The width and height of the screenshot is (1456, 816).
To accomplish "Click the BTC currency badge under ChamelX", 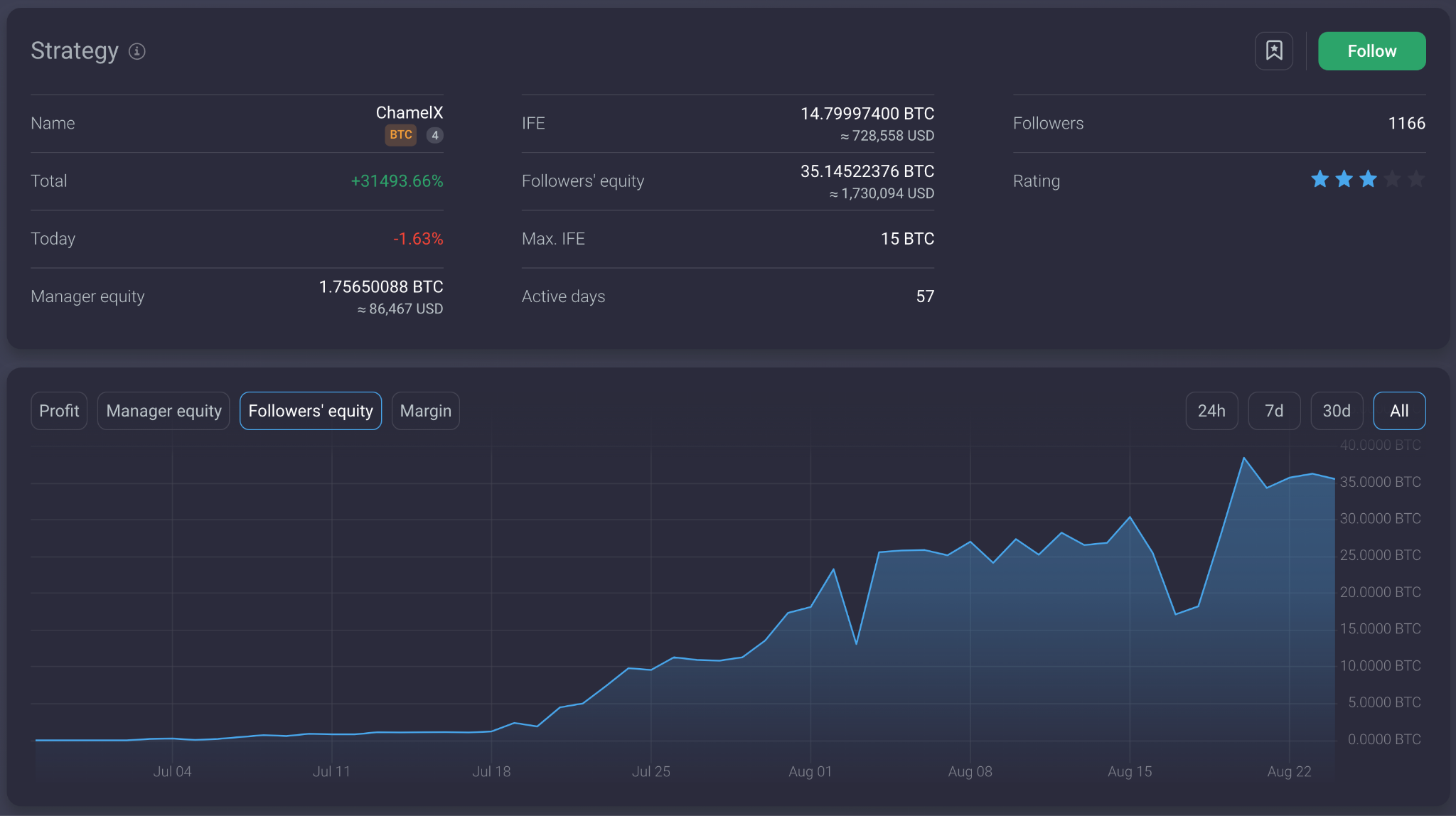I will tap(401, 135).
